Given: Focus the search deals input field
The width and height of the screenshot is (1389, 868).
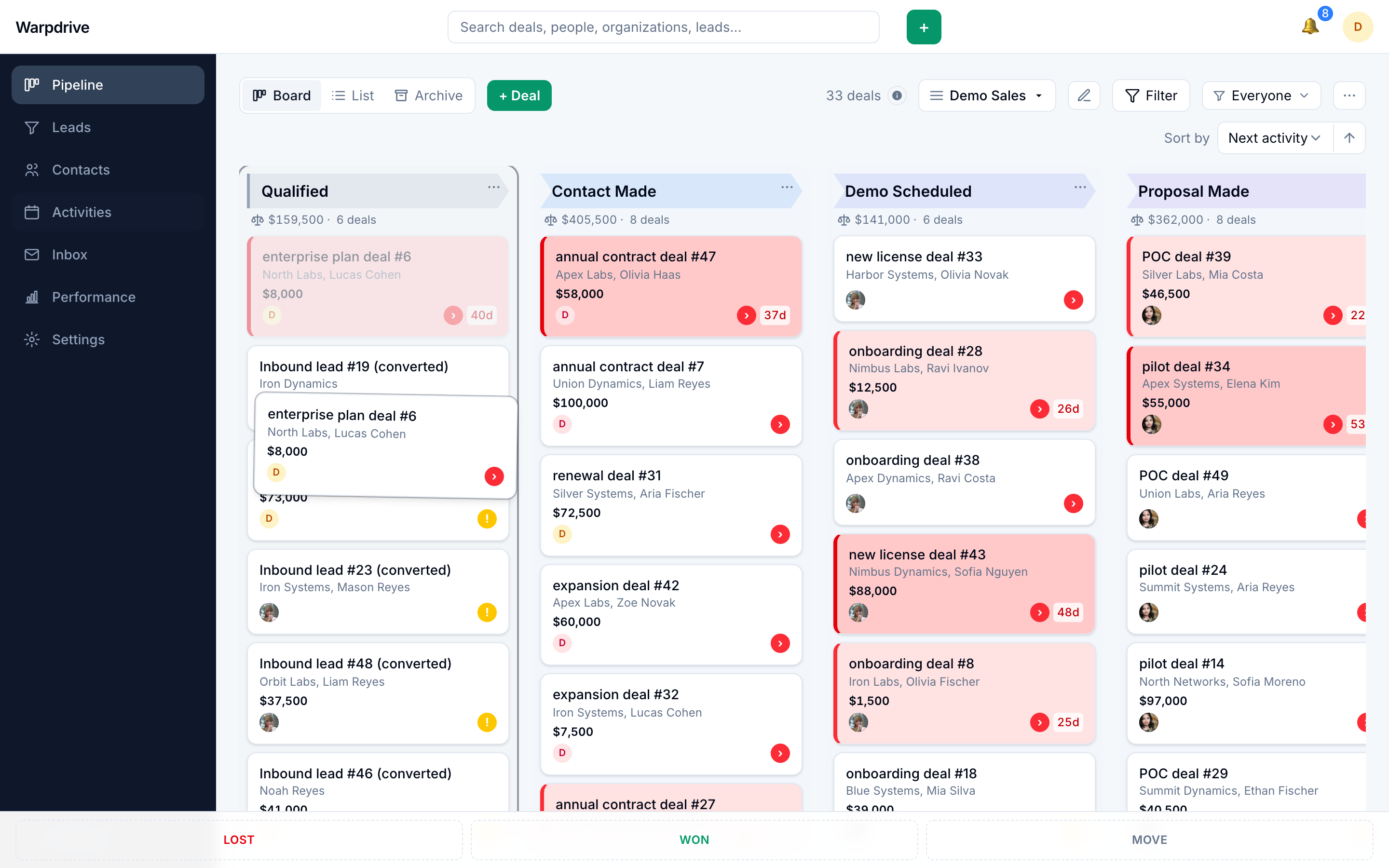Looking at the screenshot, I should click(x=663, y=27).
